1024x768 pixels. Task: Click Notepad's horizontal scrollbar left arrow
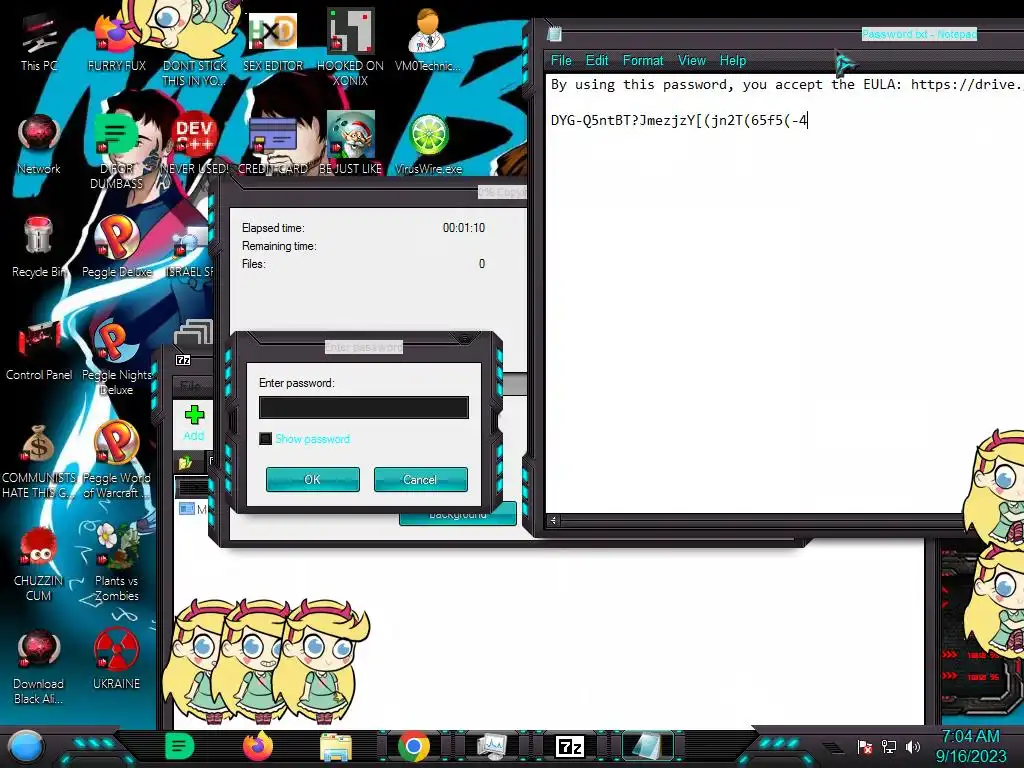click(x=553, y=520)
